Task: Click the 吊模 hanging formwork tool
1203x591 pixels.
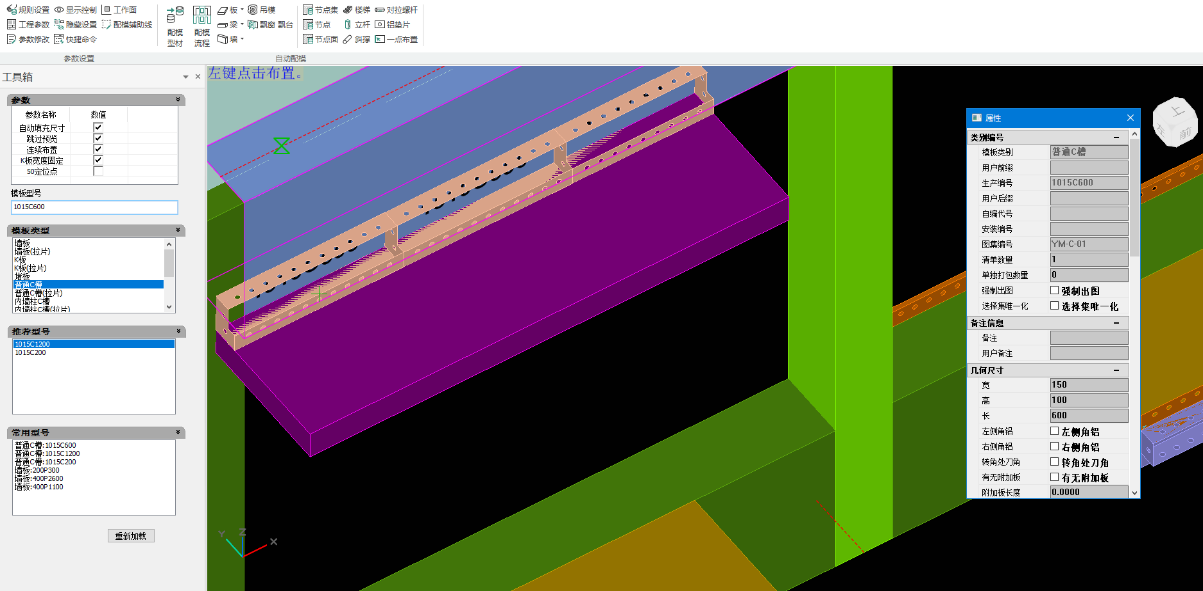Action: click(261, 9)
